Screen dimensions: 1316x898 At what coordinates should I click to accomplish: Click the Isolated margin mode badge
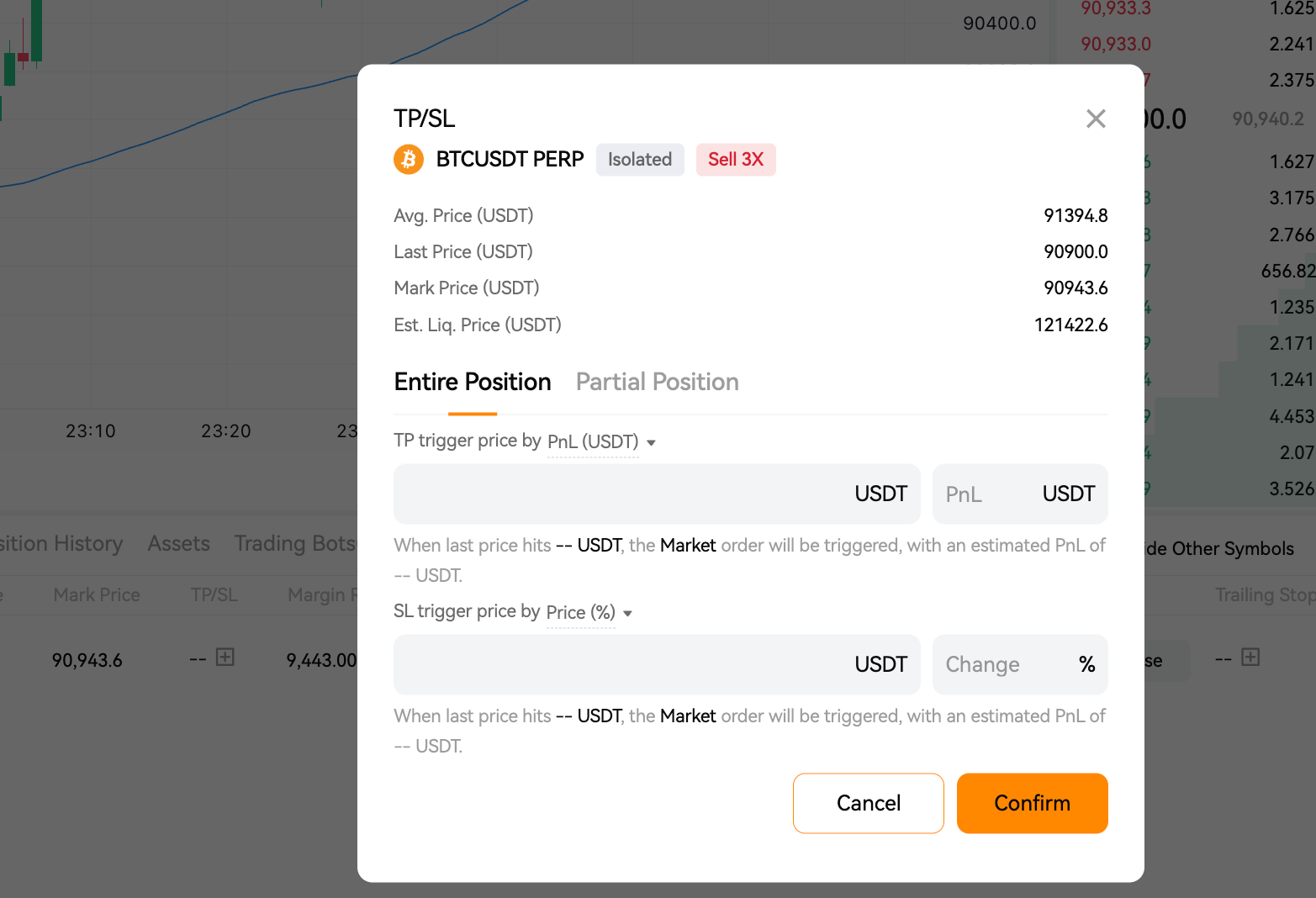[640, 160]
